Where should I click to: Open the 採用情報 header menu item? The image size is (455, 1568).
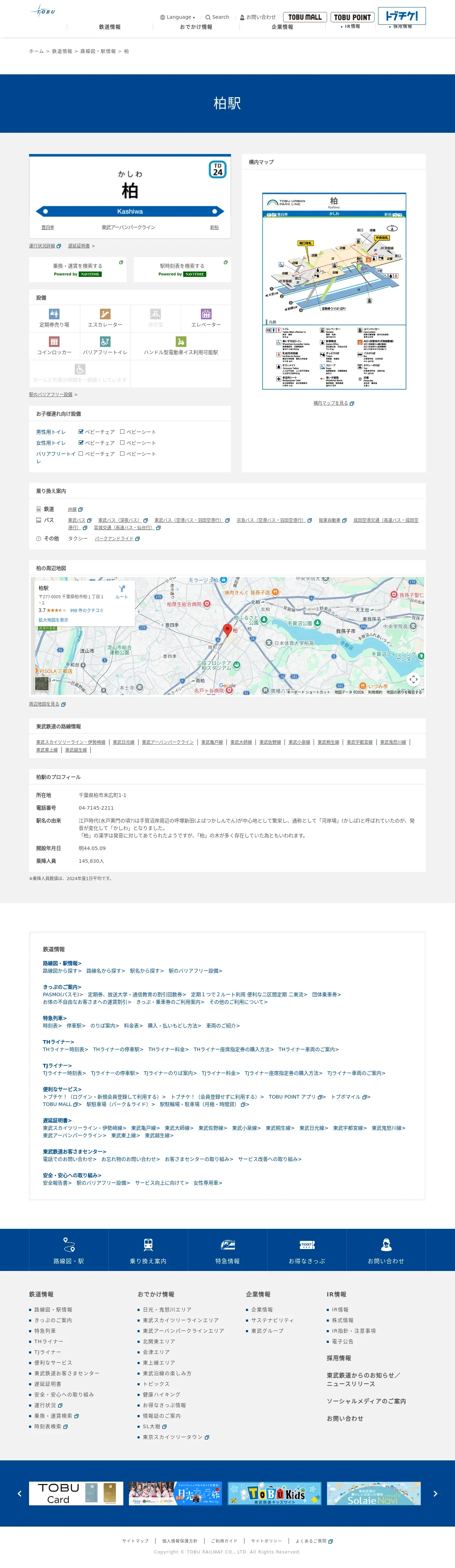401,27
